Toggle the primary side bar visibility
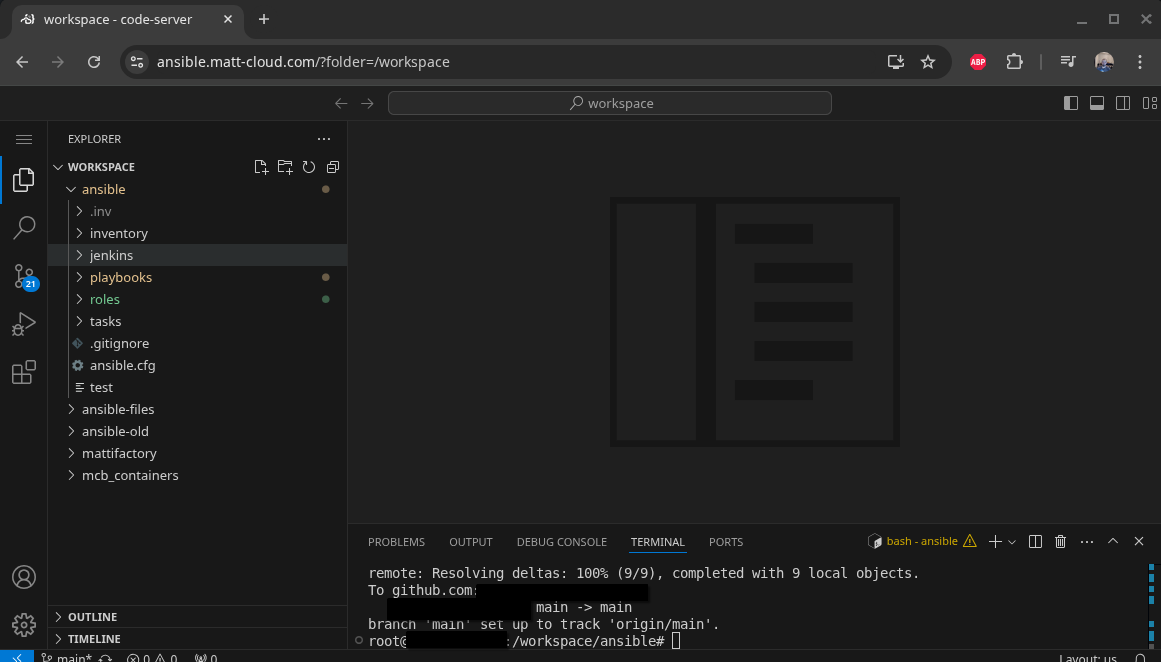This screenshot has width=1161, height=662. [1071, 103]
